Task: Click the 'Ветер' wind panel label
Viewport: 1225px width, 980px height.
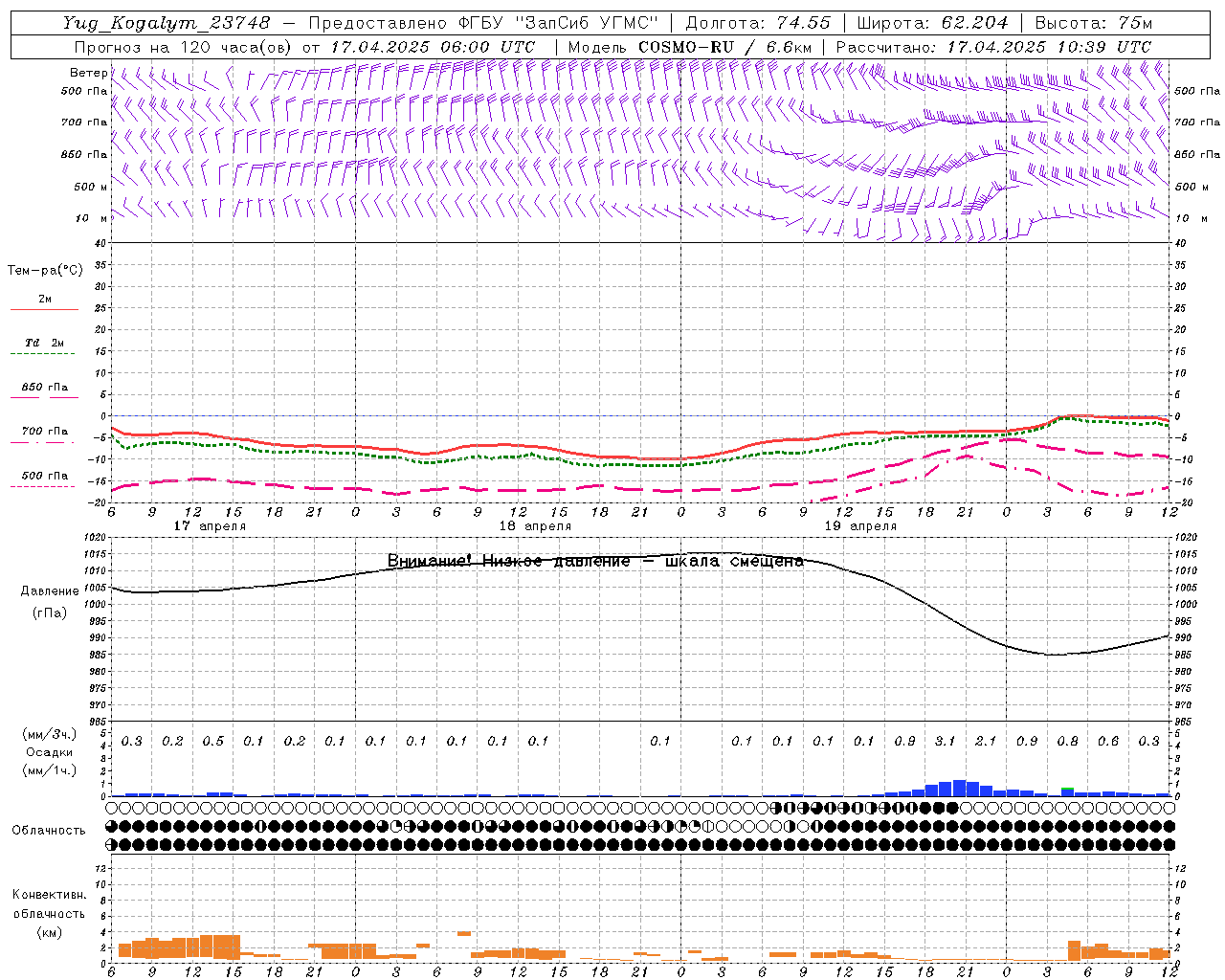Action: [x=89, y=73]
